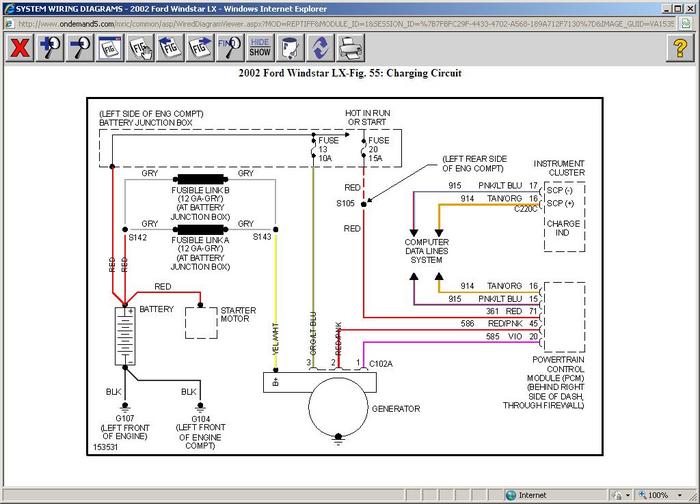The image size is (700, 504).
Task: Click the CHARGE IND label
Action: pyautogui.click(x=563, y=228)
